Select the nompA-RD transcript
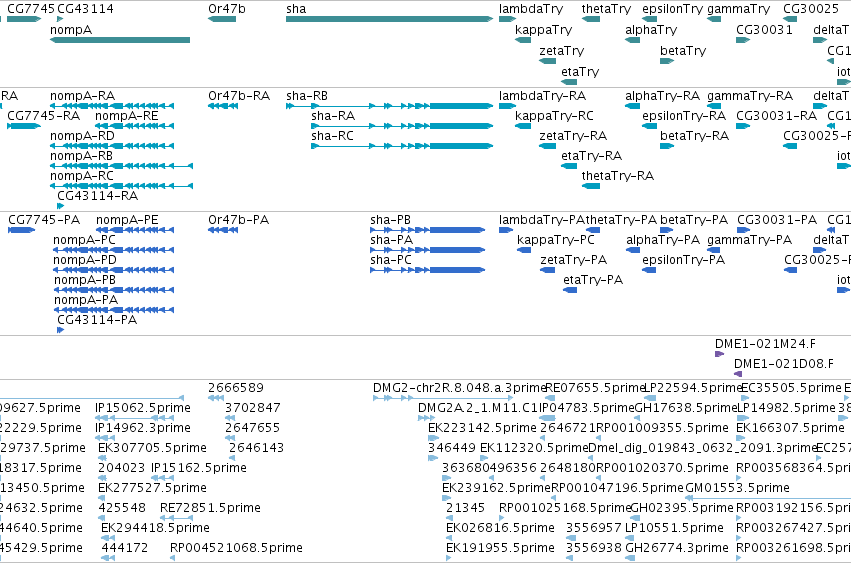Screen dimensions: 851x563 pos(112,146)
